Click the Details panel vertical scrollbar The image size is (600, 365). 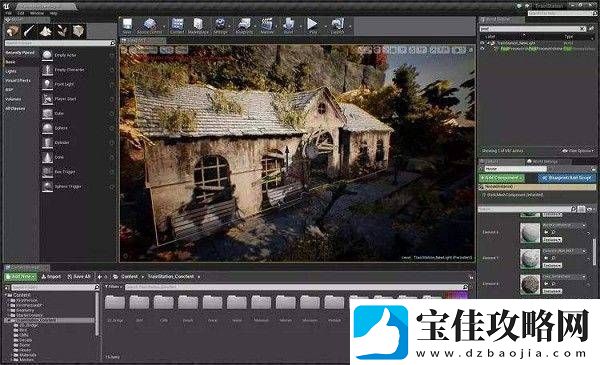tap(594, 252)
